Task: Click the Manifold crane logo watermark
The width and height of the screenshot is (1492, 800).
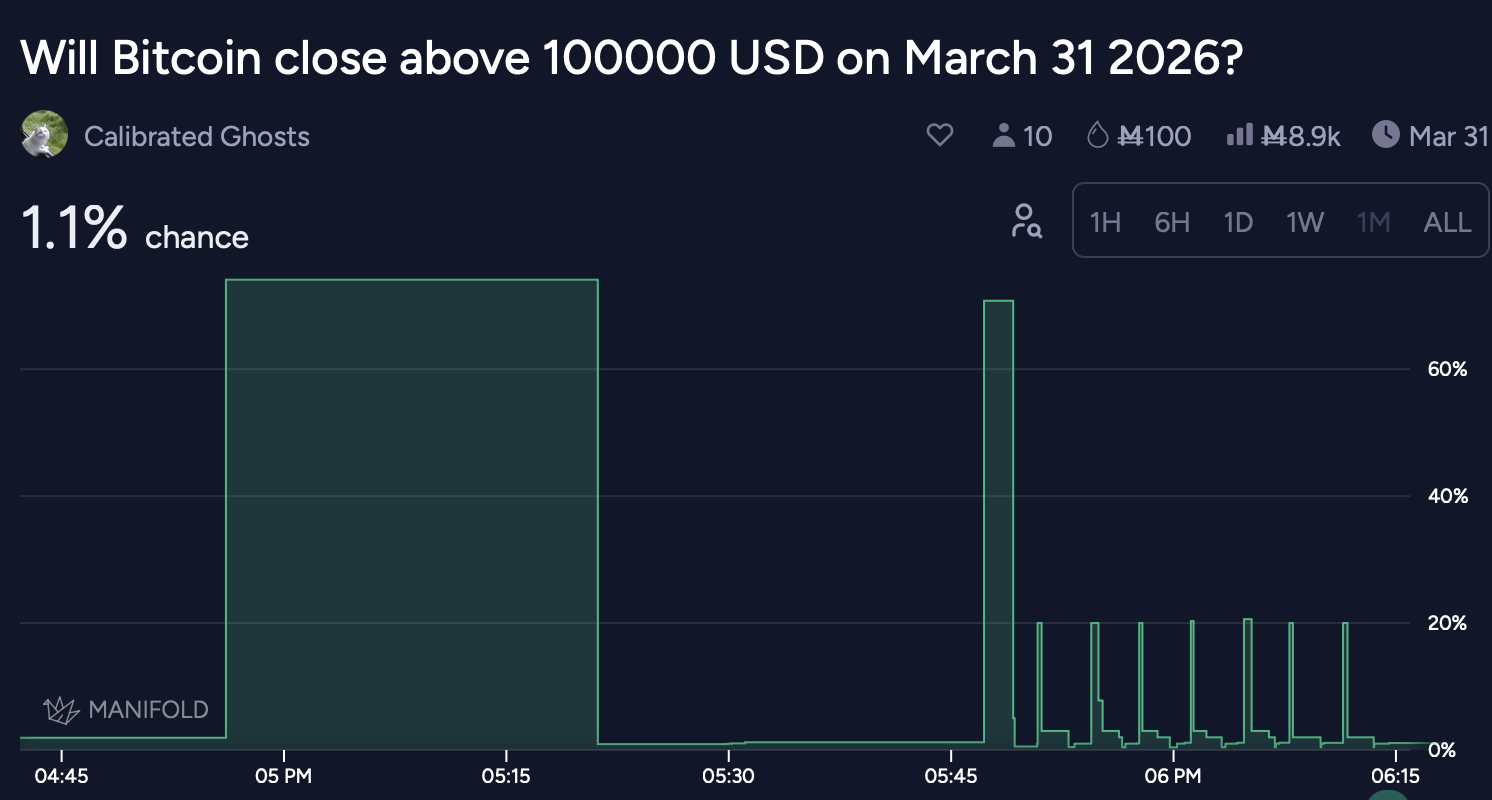Action: [61, 710]
